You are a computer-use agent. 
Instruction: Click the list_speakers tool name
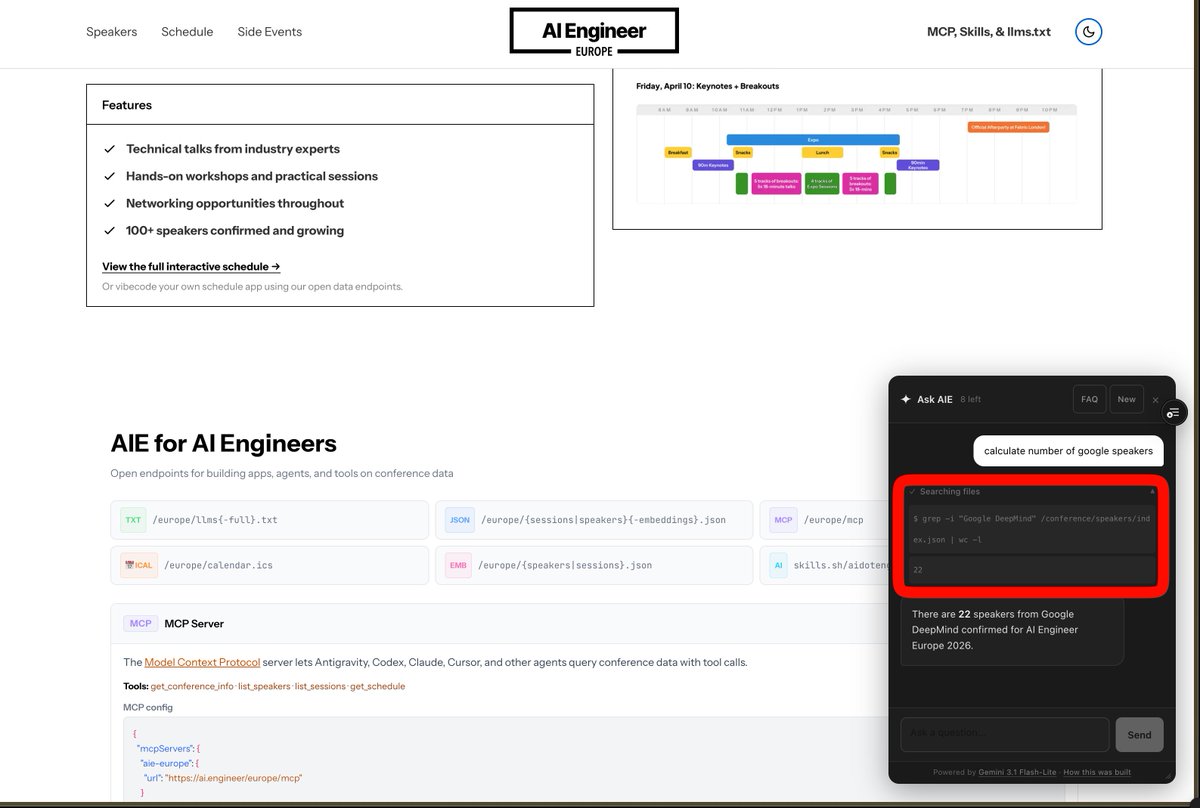(266, 686)
